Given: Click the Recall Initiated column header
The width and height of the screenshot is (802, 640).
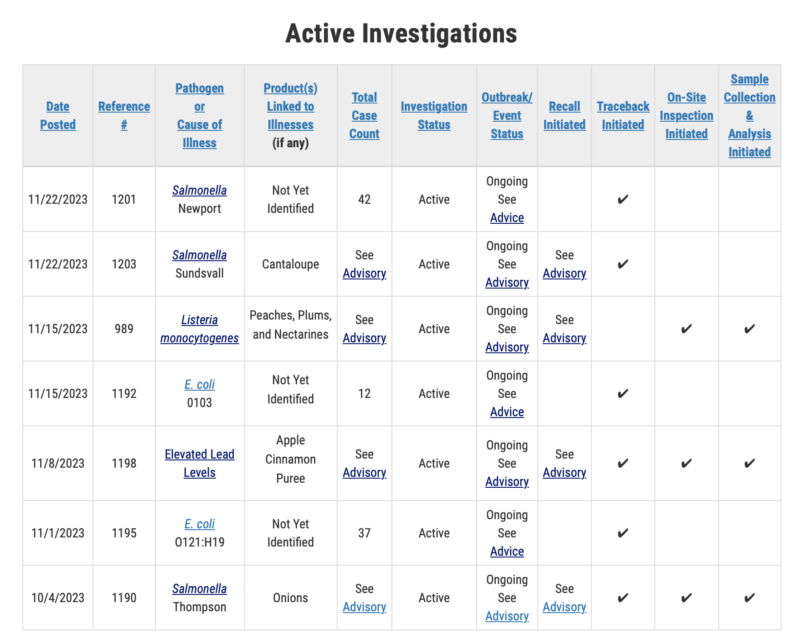Looking at the screenshot, I should 564,116.
